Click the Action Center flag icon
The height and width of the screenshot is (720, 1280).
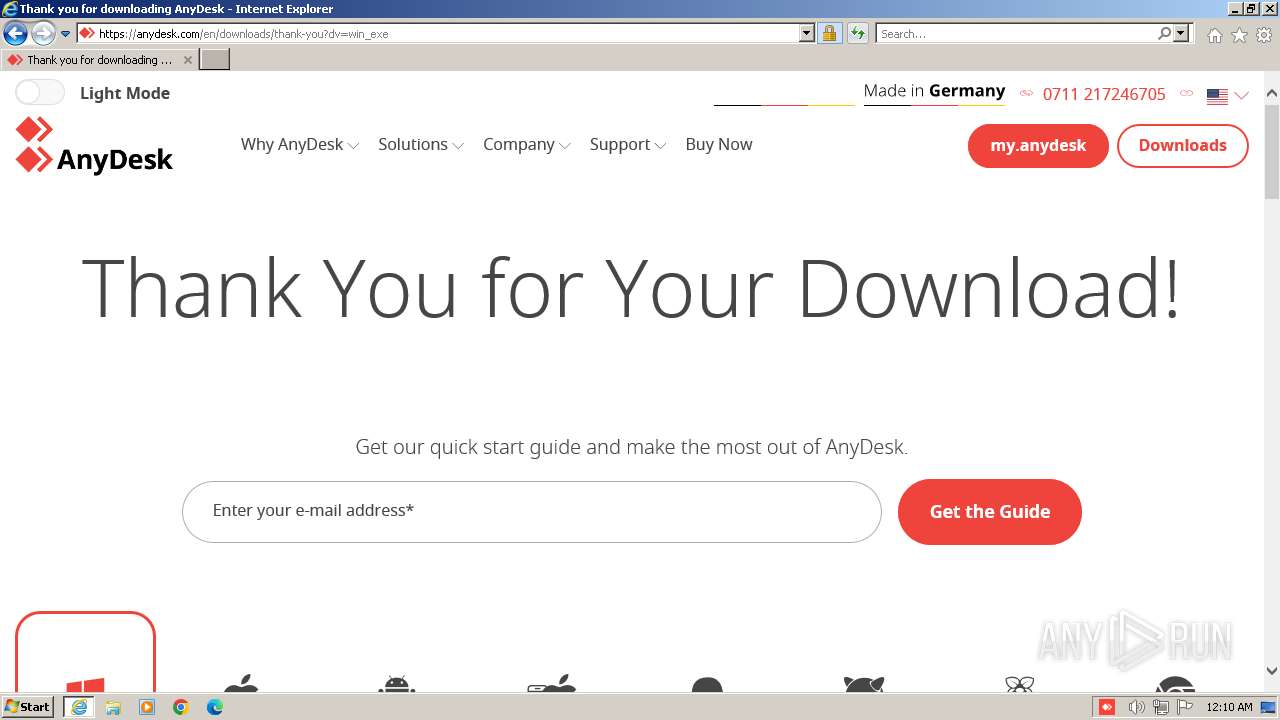pyautogui.click(x=1186, y=707)
